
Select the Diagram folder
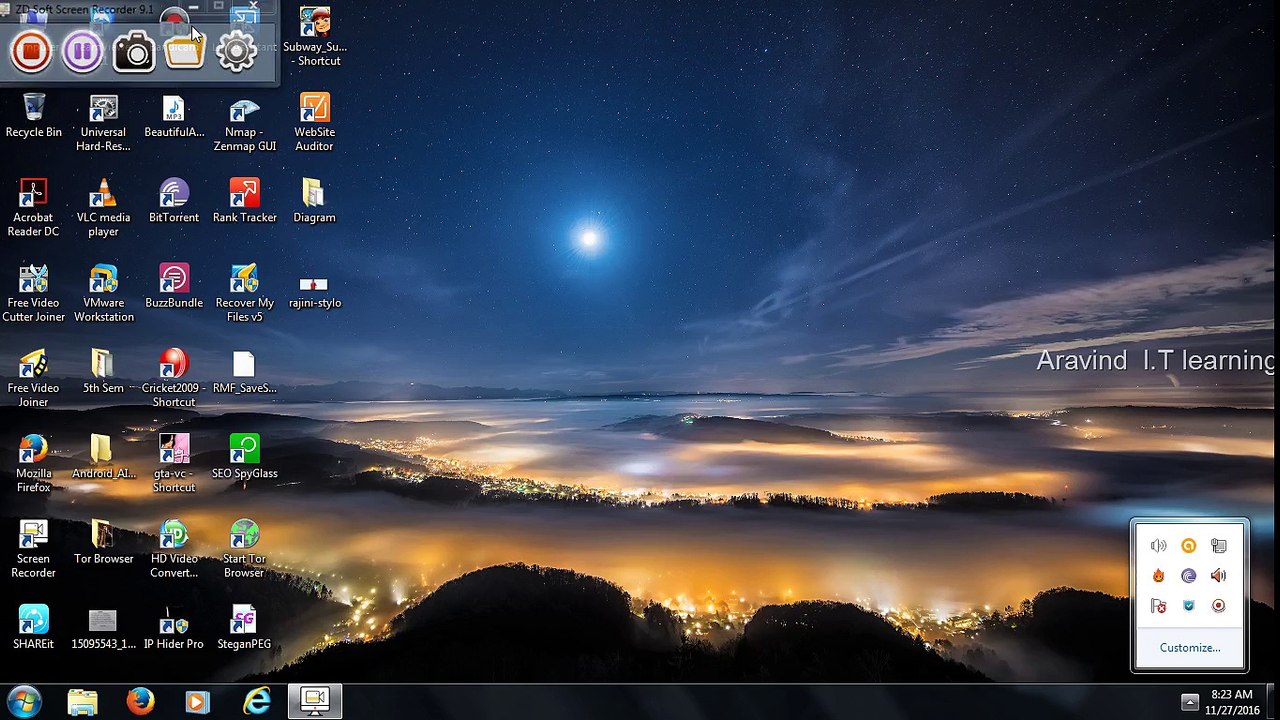pyautogui.click(x=314, y=202)
